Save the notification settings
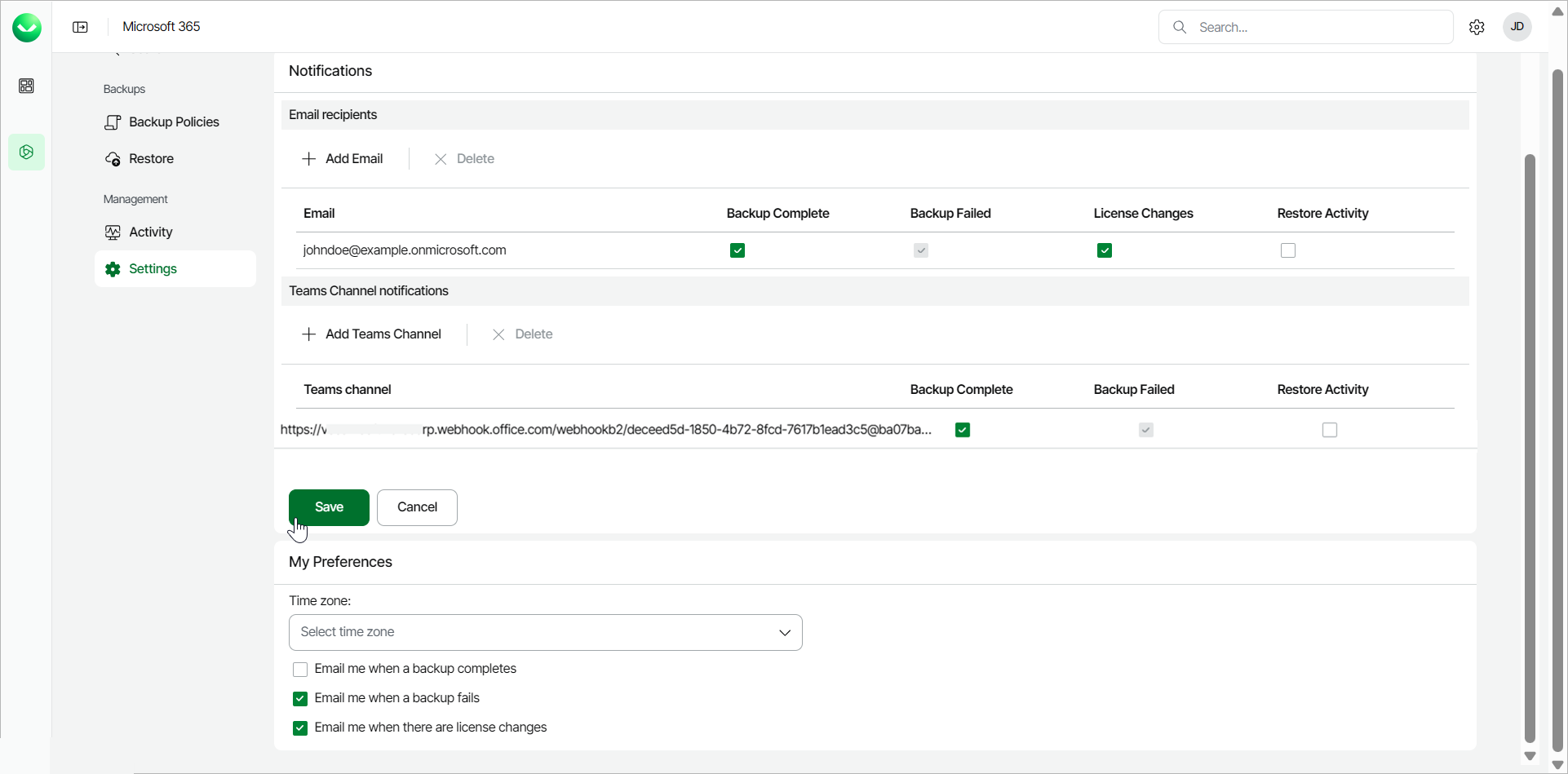This screenshot has width=1568, height=774. point(329,507)
